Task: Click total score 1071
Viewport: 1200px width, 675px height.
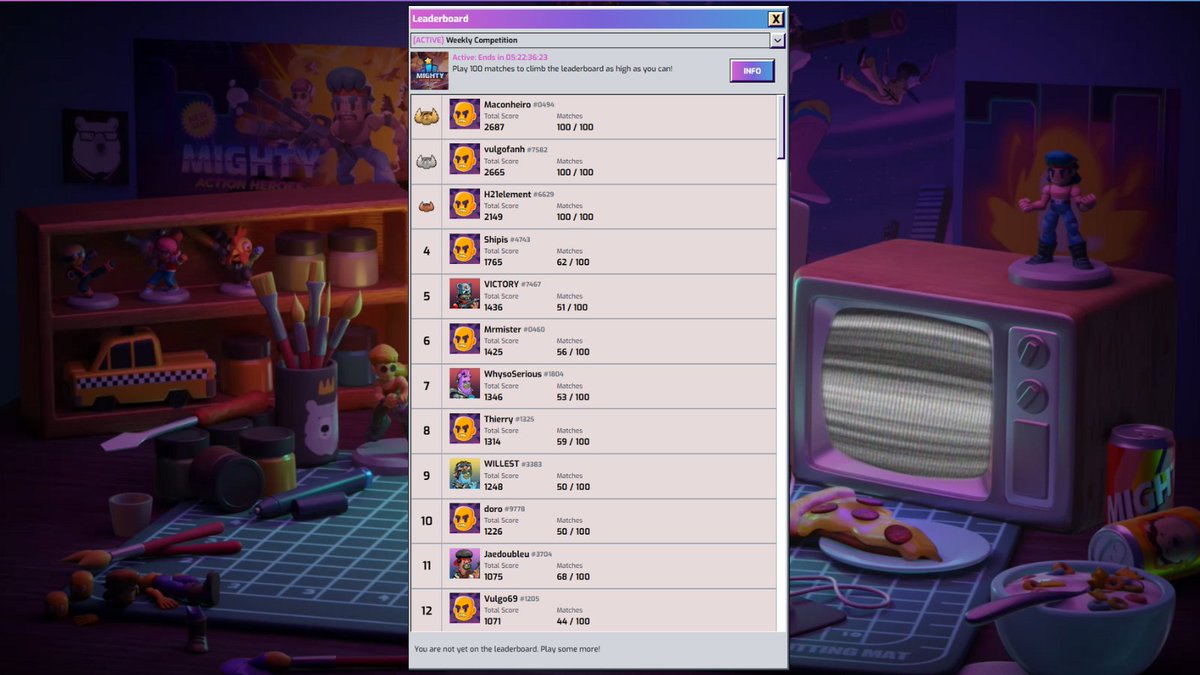Action: (x=493, y=621)
